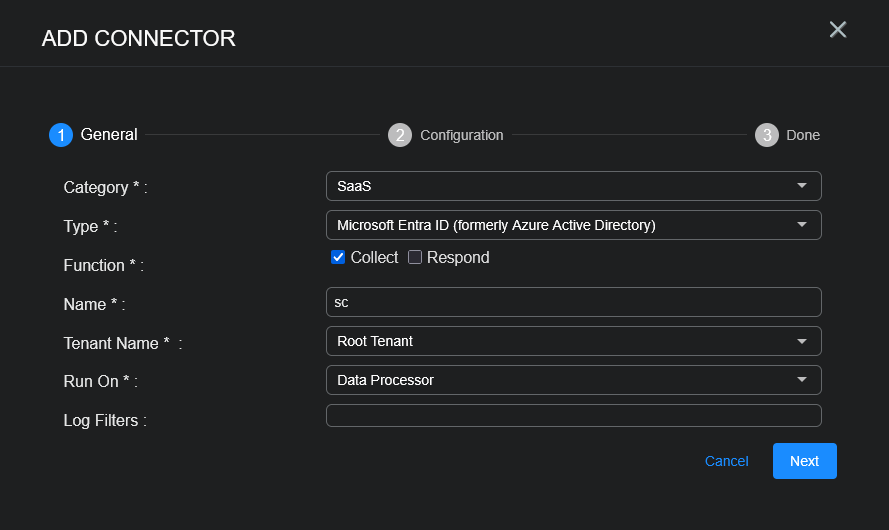
Task: Uncheck the Collect function checkbox
Action: click(x=338, y=258)
